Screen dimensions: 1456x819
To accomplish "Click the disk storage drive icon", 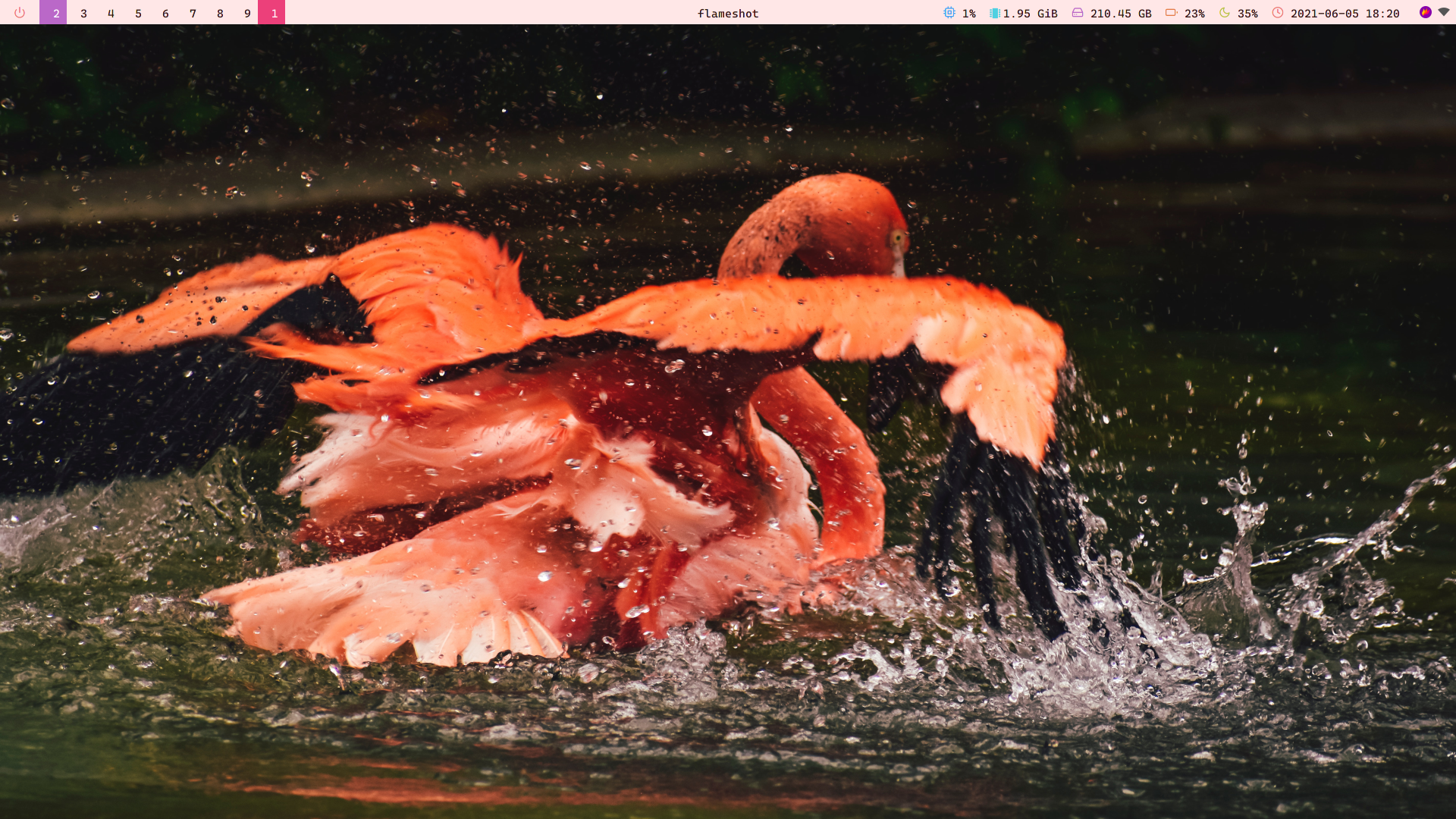I will (x=1078, y=13).
